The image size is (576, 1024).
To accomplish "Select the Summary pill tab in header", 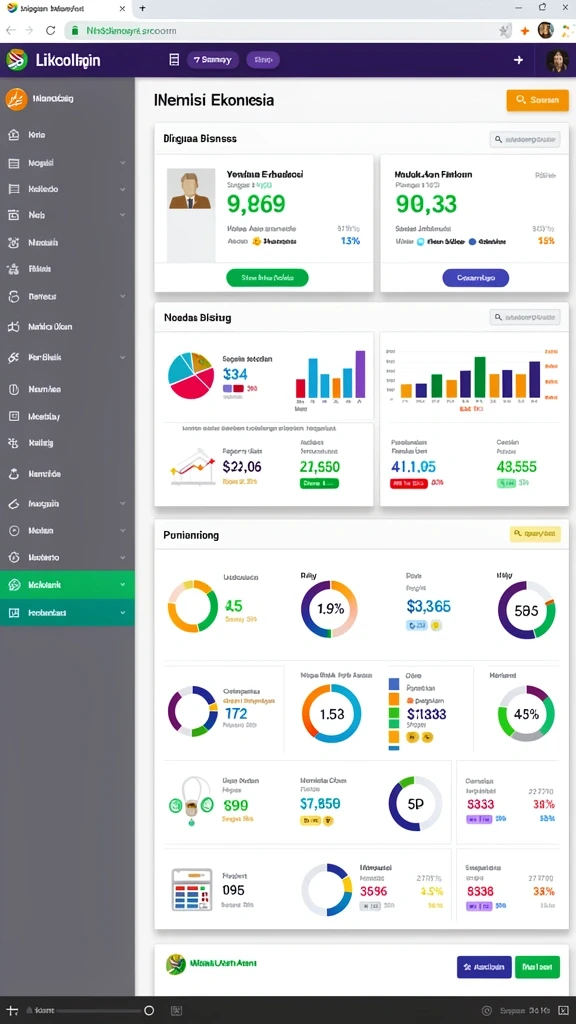I will 213,60.
